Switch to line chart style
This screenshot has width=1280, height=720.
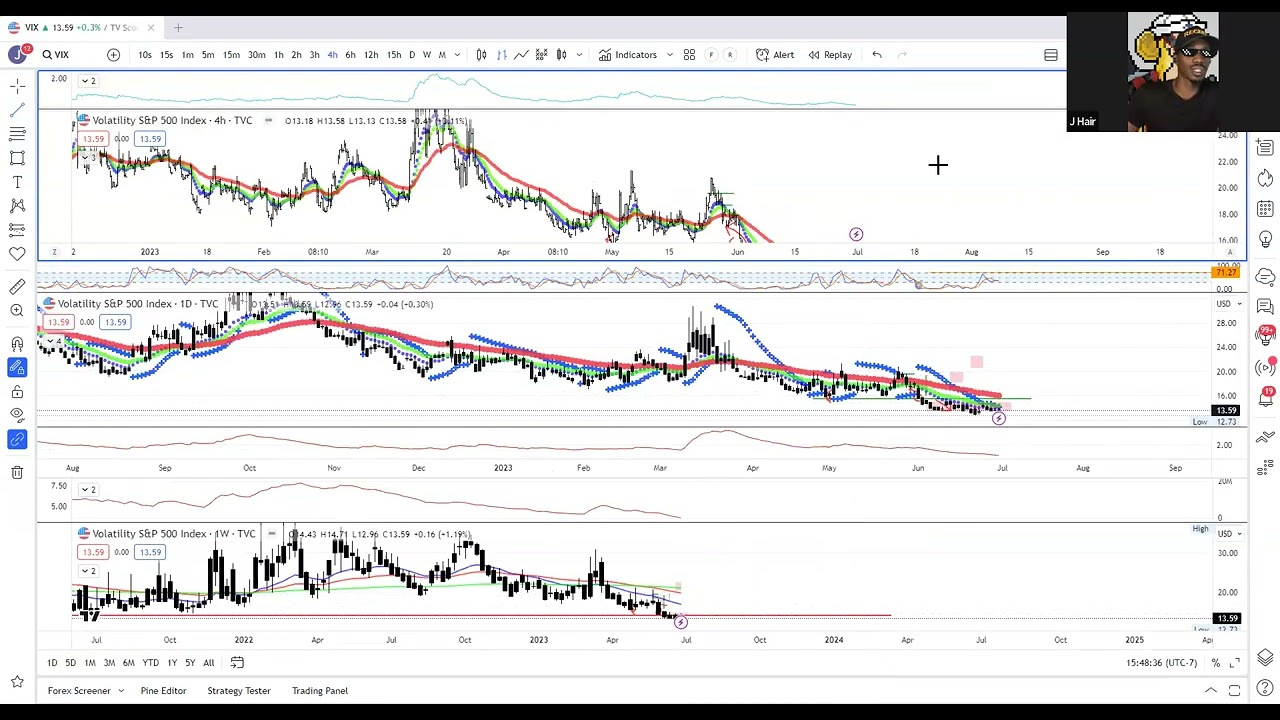click(x=521, y=55)
